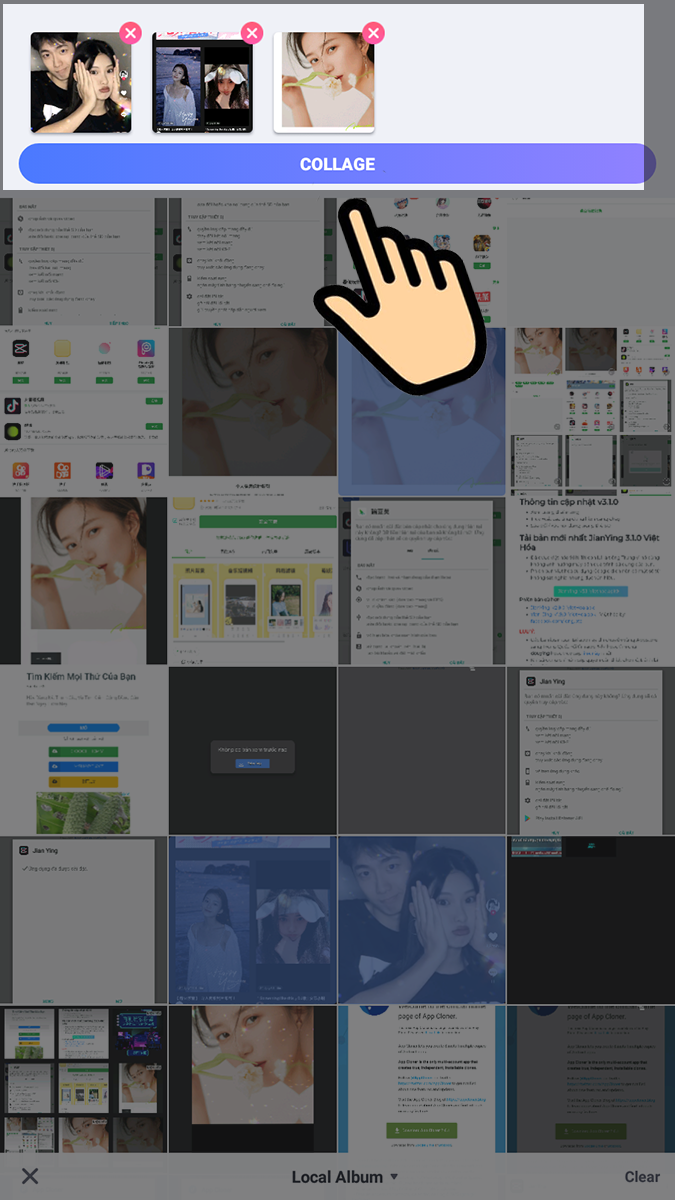Select the green app page with photo templates
Viewport: 675px width, 1200px height.
coord(252,581)
